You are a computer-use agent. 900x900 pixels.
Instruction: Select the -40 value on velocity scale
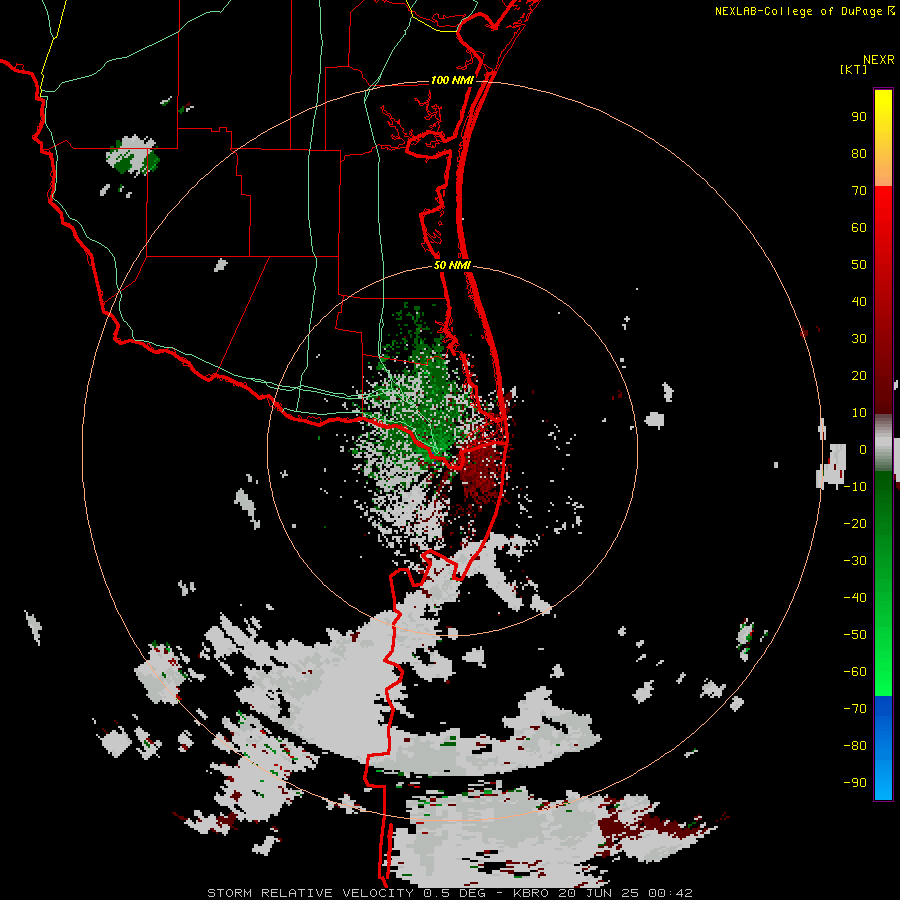click(855, 598)
